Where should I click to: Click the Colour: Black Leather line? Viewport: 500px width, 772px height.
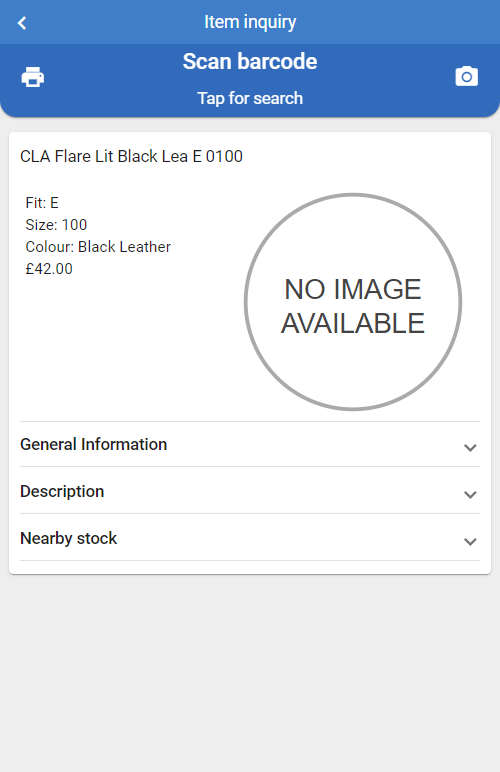(x=98, y=247)
